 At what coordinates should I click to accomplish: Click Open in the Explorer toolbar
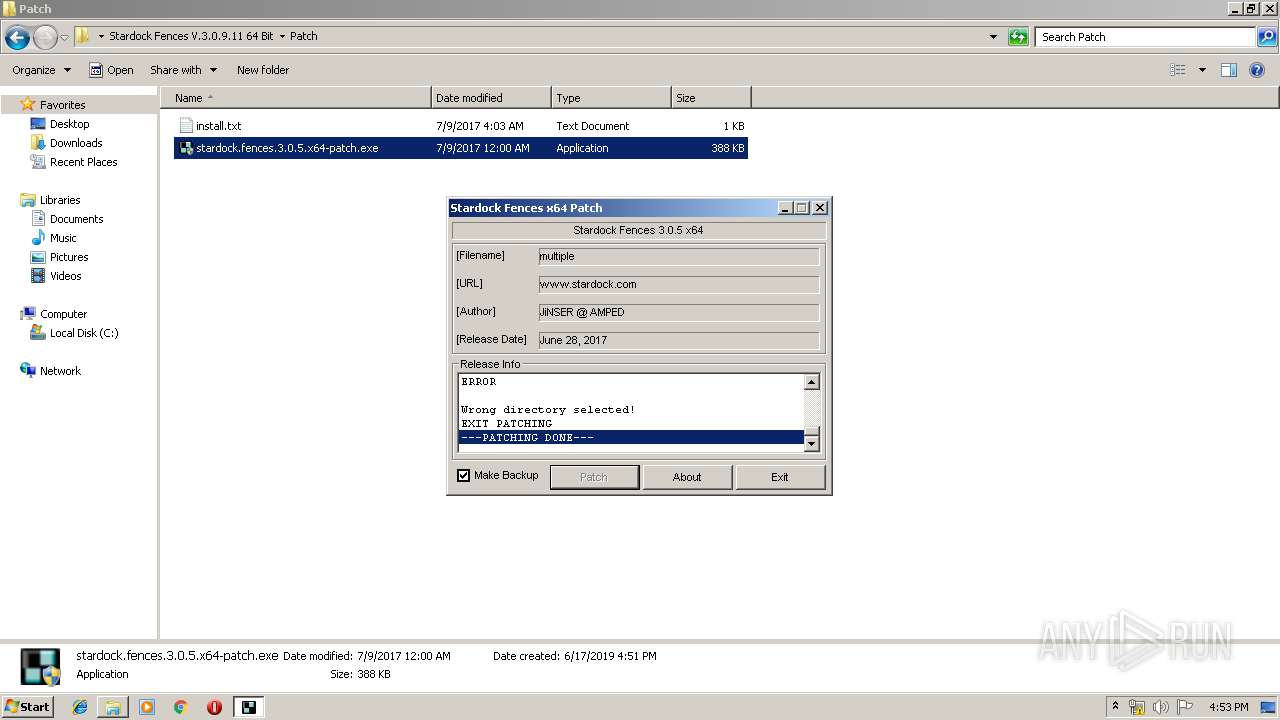tap(111, 70)
